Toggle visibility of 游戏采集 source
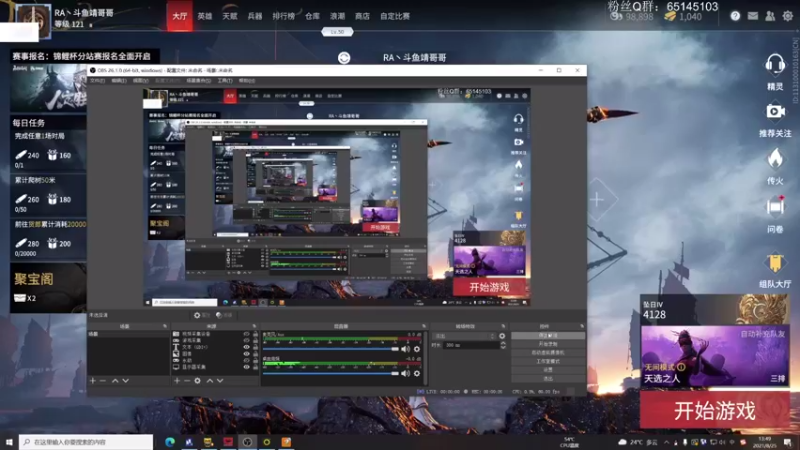The height and width of the screenshot is (450, 800). (246, 340)
